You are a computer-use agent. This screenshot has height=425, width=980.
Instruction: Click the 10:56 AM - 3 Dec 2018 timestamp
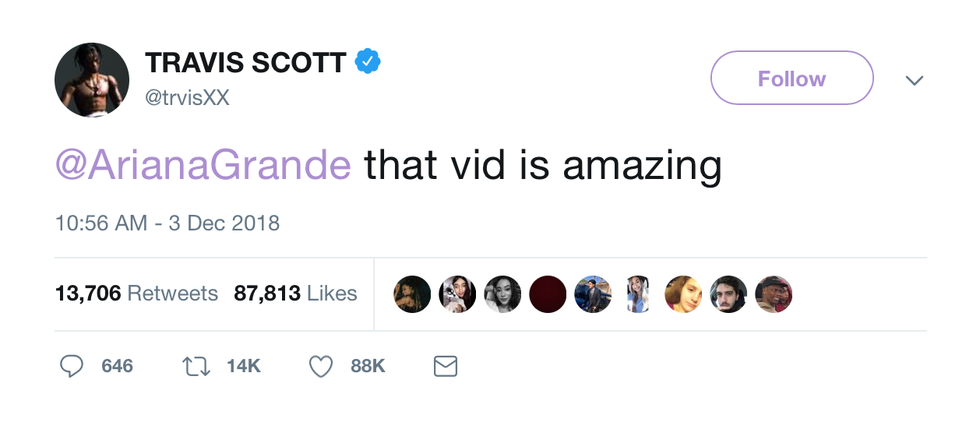click(x=167, y=222)
